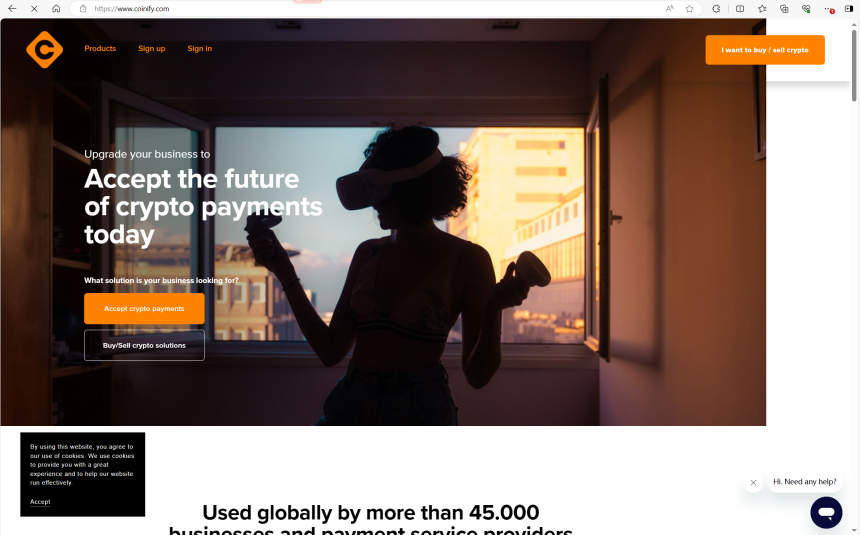The height and width of the screenshot is (535, 860).
Task: Toggle the browser sidebar
Action: click(848, 9)
